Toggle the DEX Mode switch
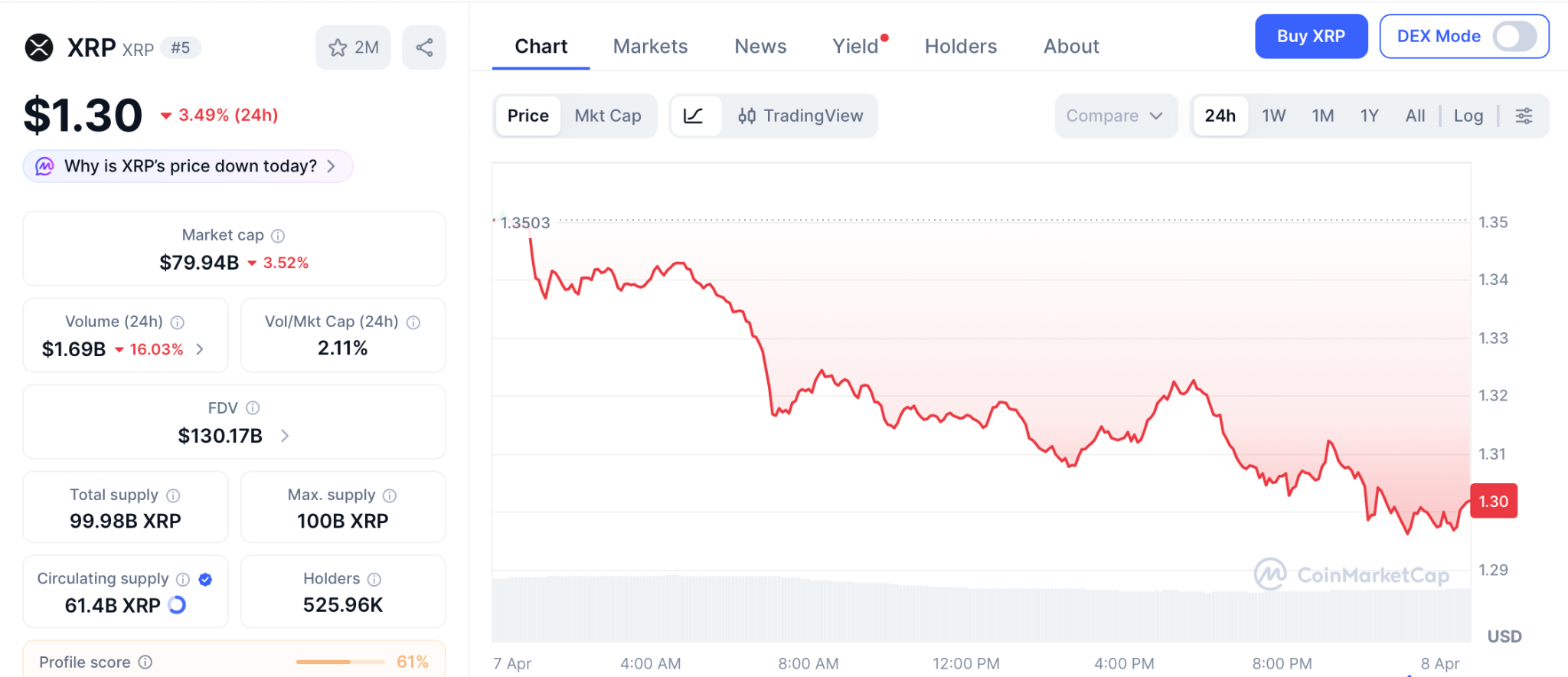Screen dimensions: 1568x677 coord(1514,36)
